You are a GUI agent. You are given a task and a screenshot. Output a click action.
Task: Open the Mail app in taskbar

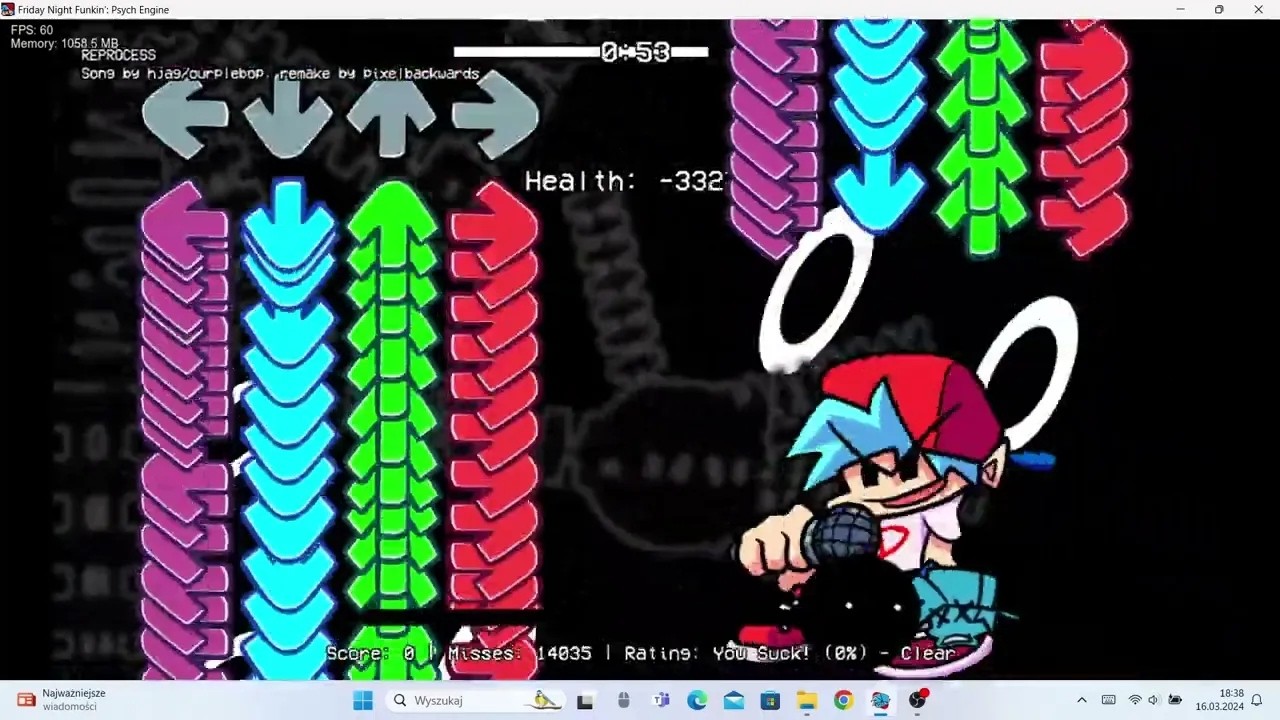point(734,700)
